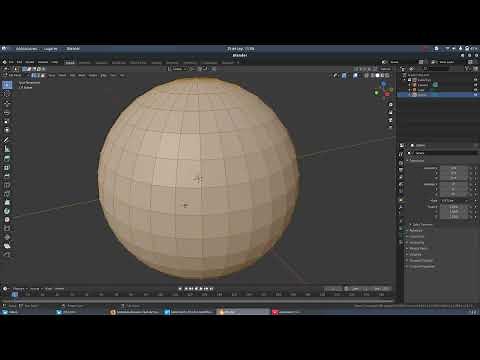Image resolution: width=480 pixels, height=360 pixels.
Task: Hide the Light object in outliner
Action: [476, 90]
